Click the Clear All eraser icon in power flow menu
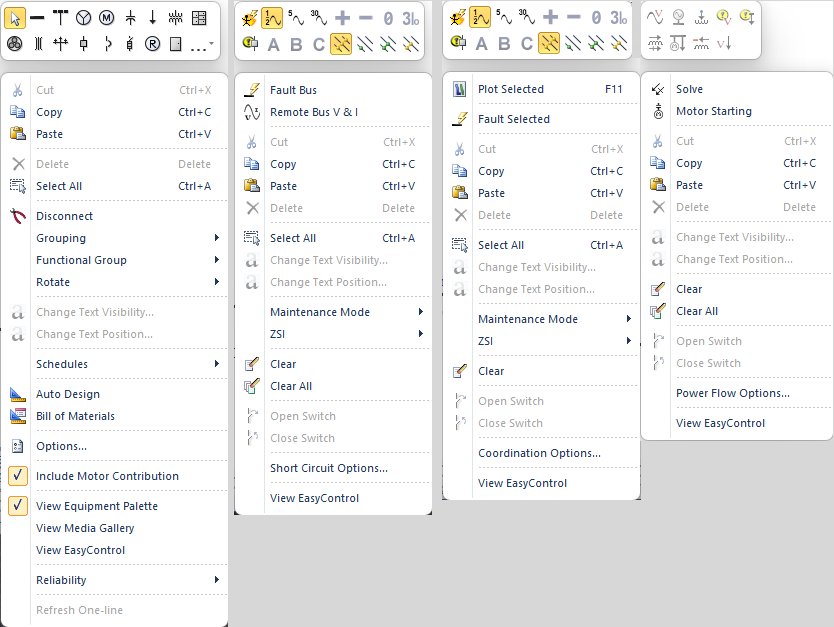Viewport: 834px width, 627px height. (658, 311)
